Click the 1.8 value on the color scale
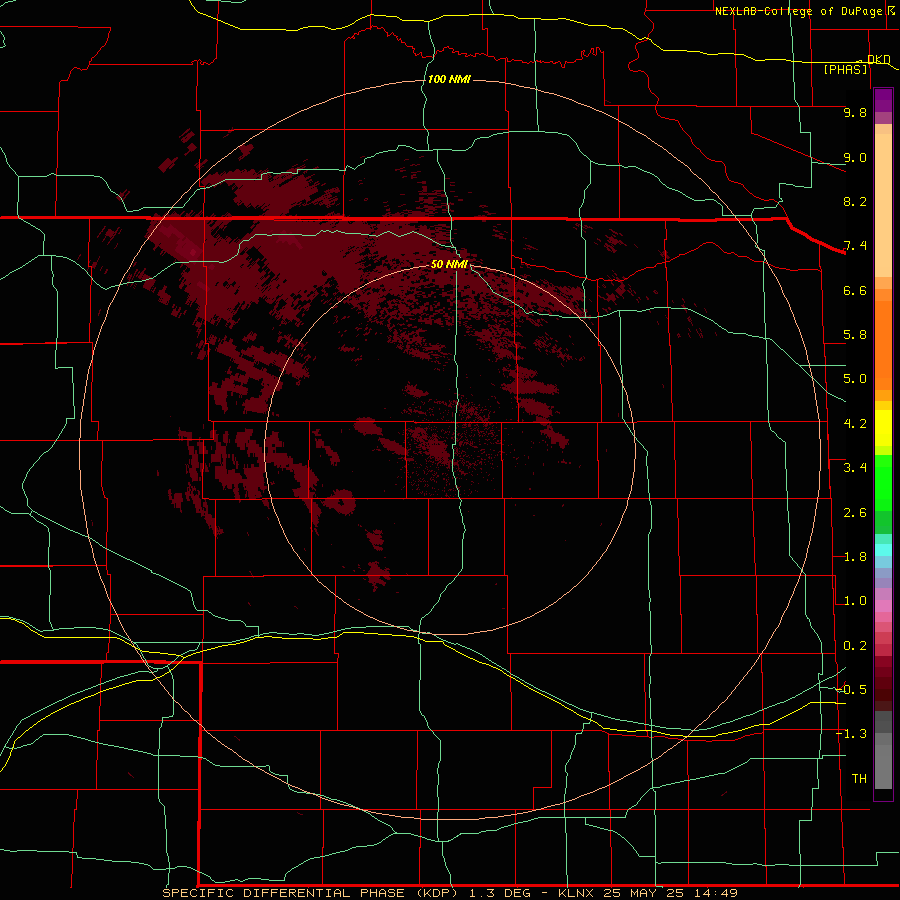900x900 pixels. tap(855, 557)
